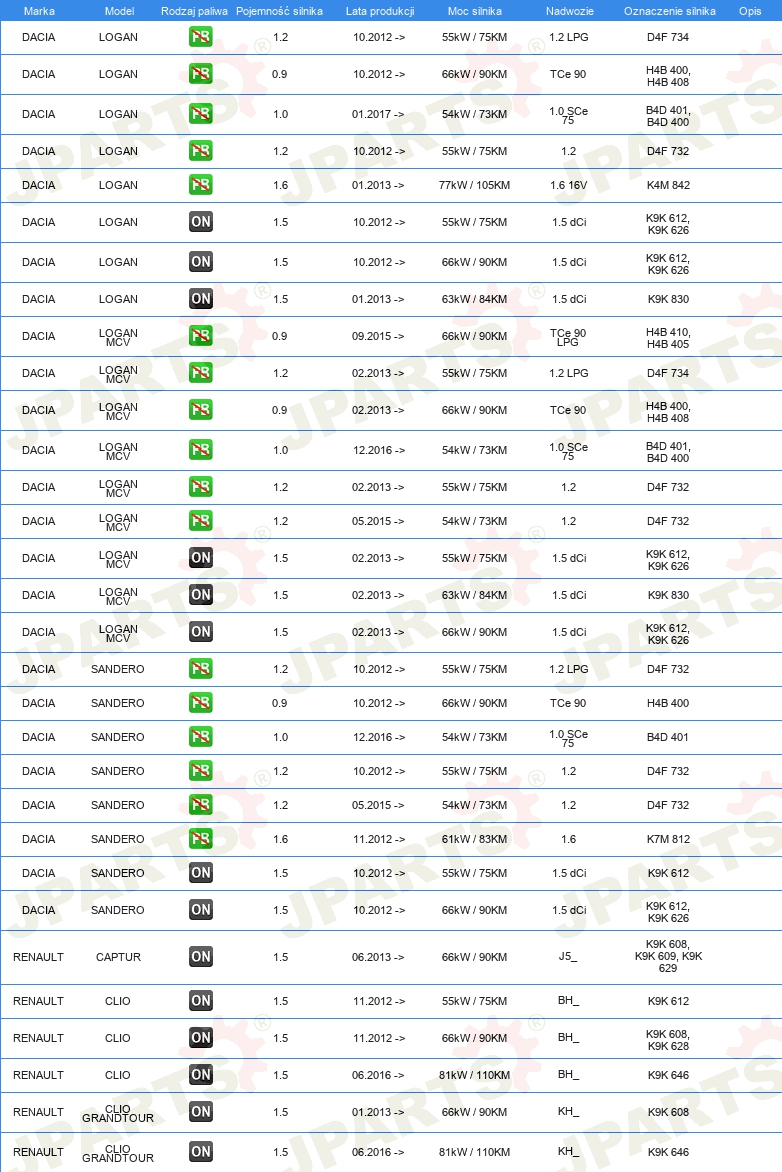Image resolution: width=782 pixels, height=1172 pixels.
Task: Click engine code K4M 842
Action: coord(668,185)
